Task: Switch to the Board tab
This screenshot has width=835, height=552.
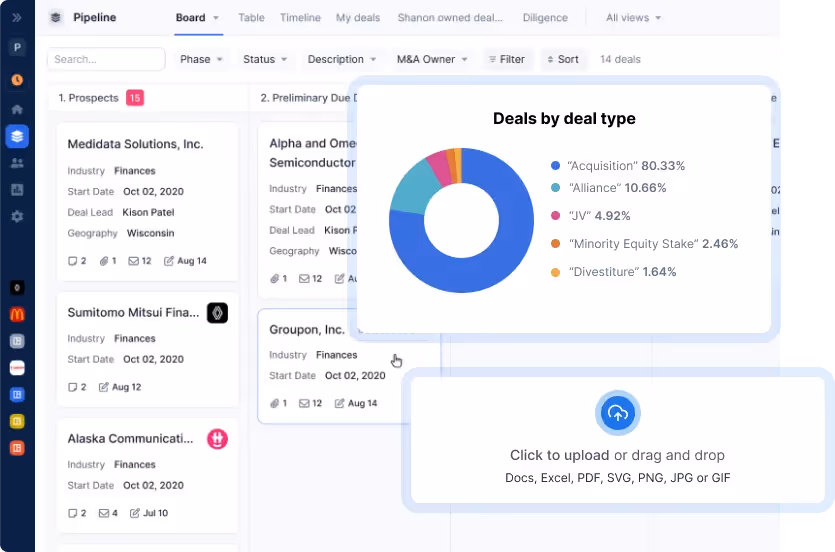Action: (x=191, y=18)
